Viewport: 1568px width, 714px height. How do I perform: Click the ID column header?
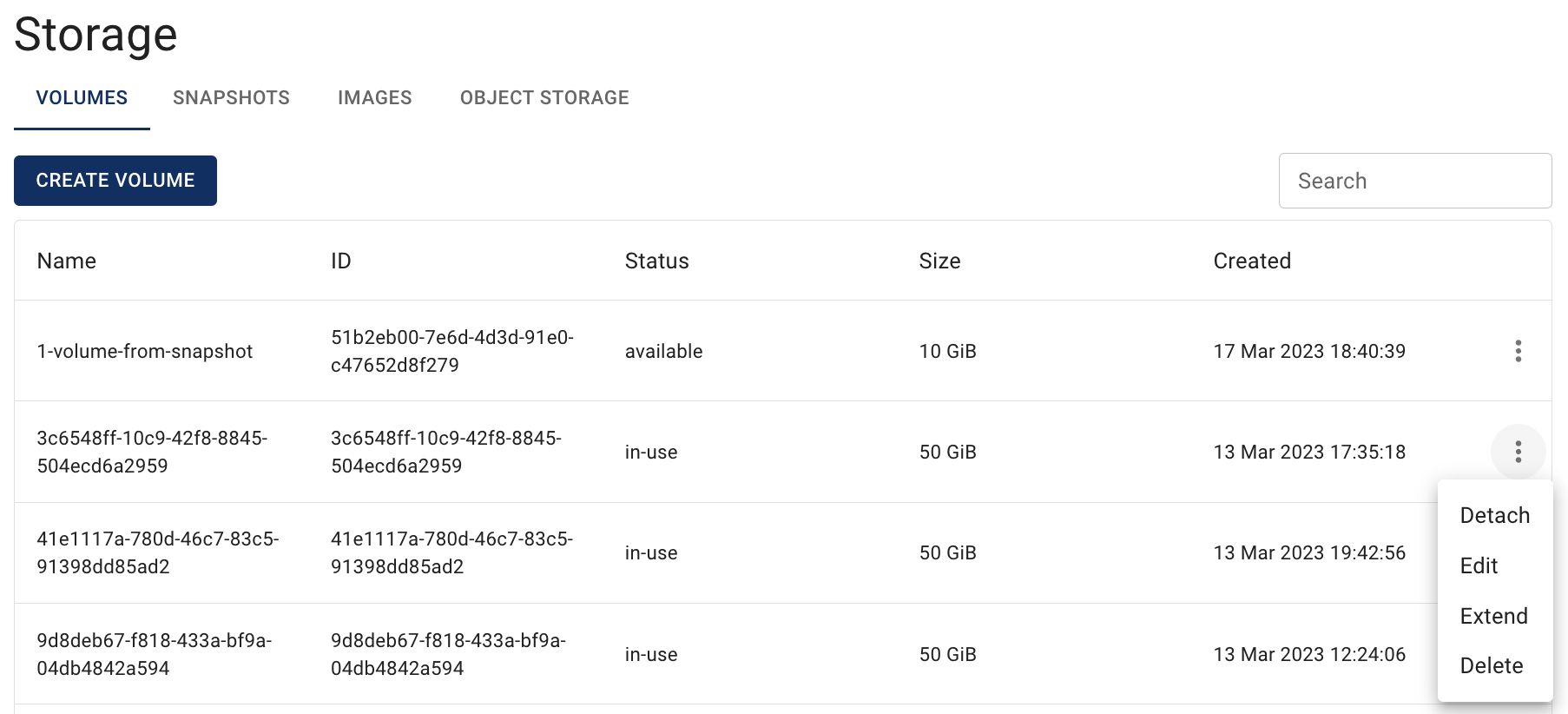(x=340, y=261)
